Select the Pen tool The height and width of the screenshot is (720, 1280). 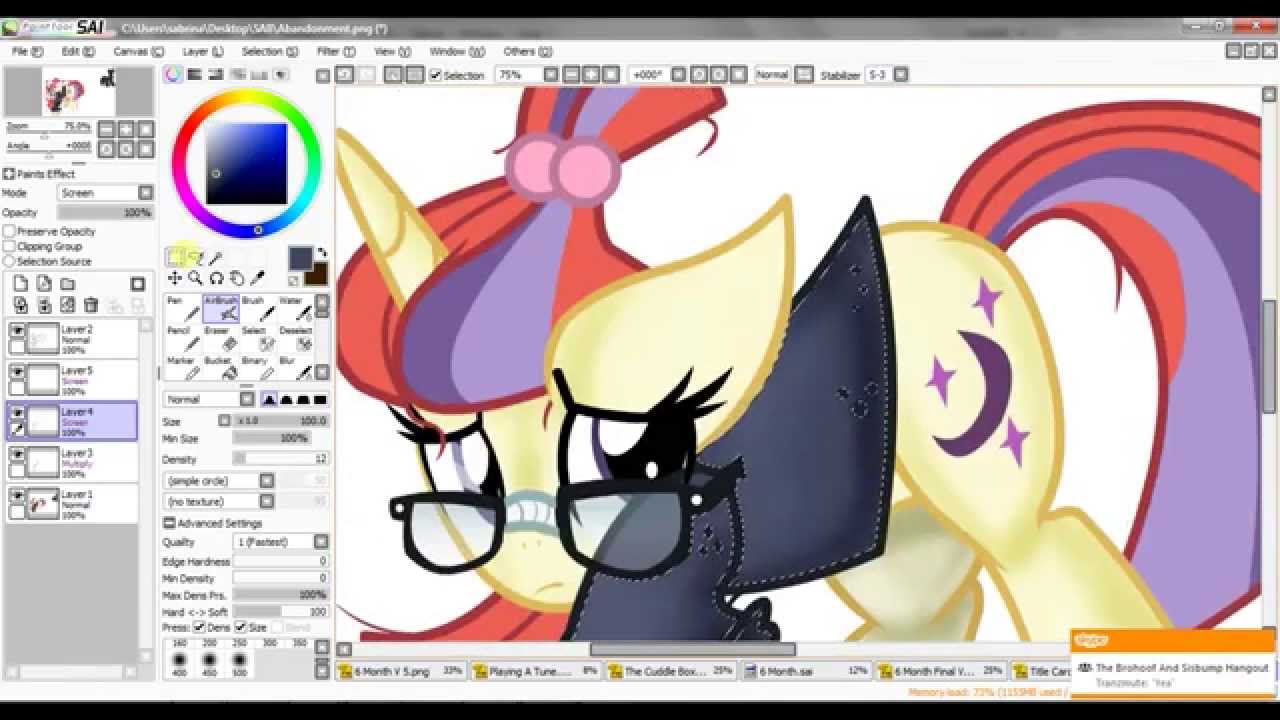click(183, 308)
